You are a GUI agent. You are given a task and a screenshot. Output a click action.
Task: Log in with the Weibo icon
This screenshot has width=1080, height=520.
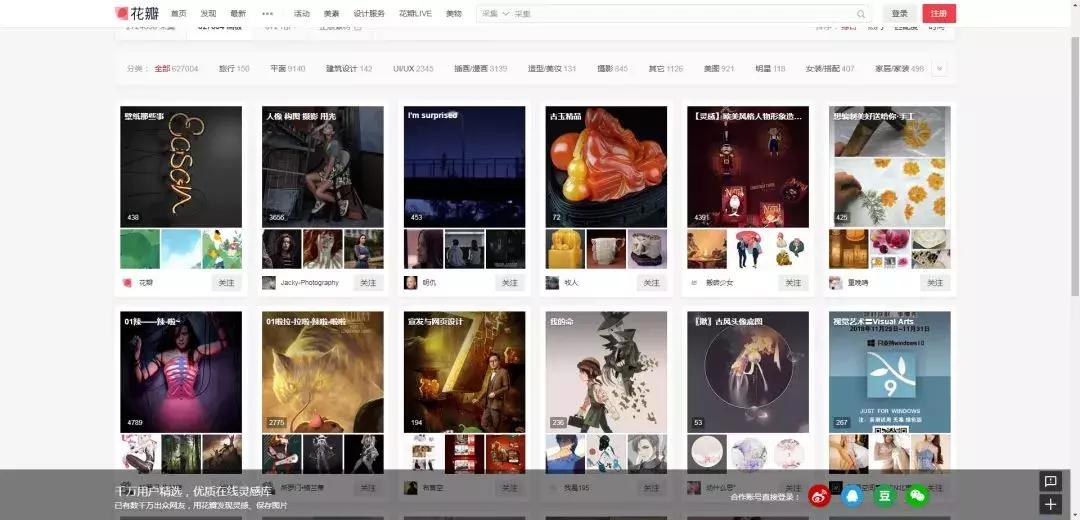pyautogui.click(x=819, y=495)
